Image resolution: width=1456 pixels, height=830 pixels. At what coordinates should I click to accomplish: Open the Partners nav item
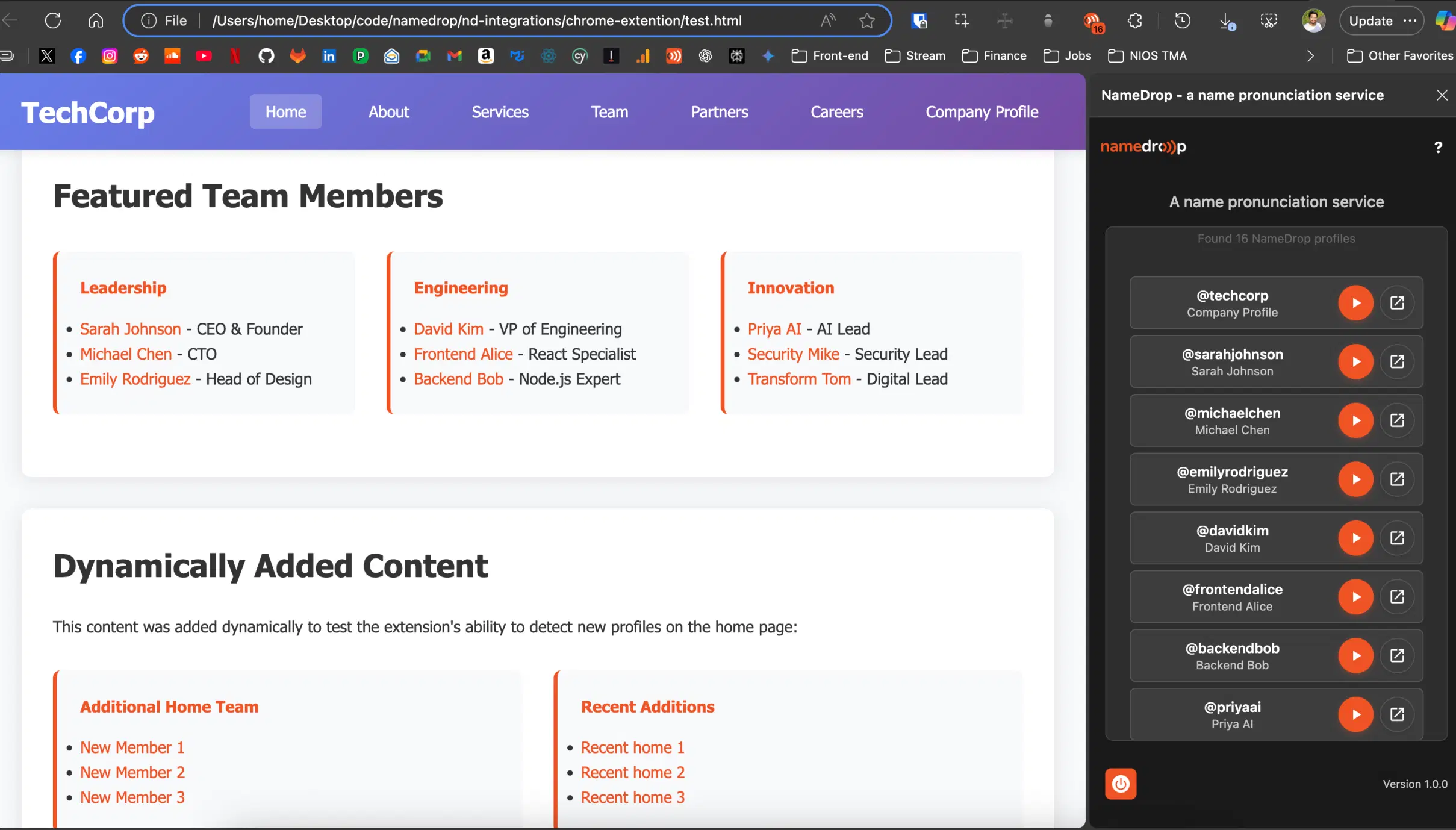pos(720,112)
